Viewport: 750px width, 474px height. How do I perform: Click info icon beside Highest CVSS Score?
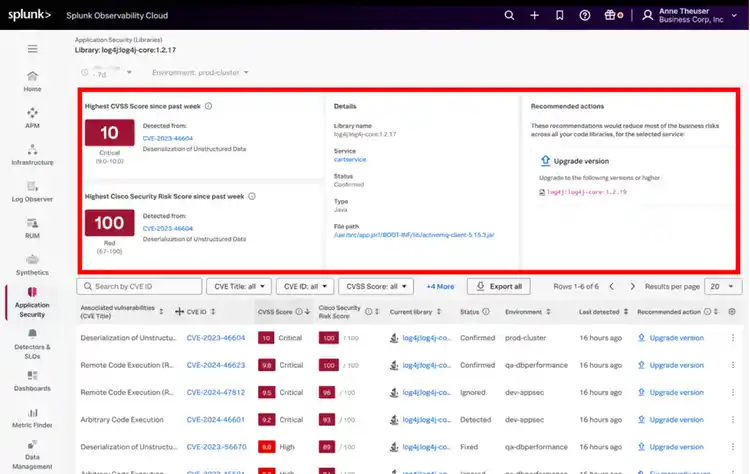208,105
